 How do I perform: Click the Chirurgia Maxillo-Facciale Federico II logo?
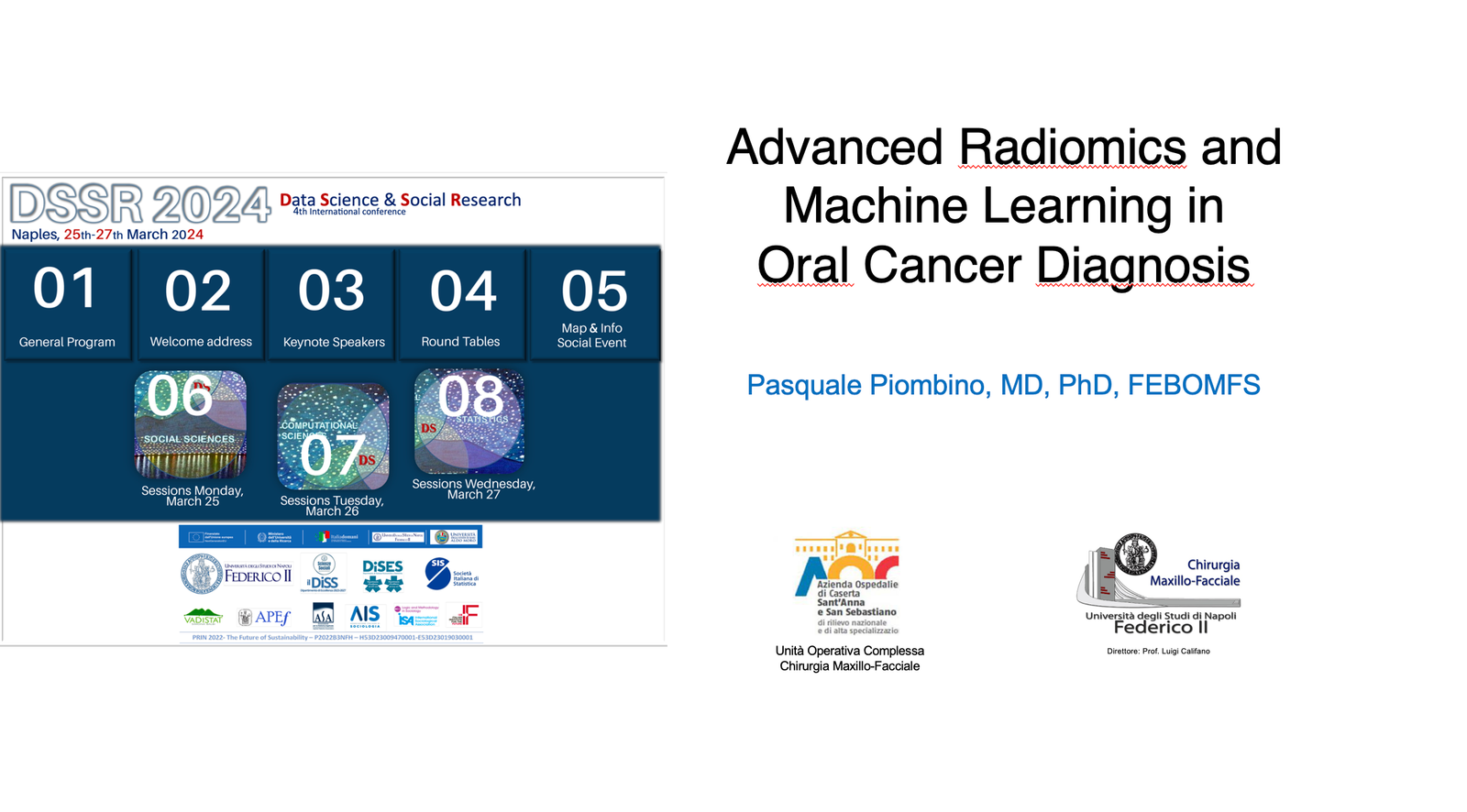pos(1159,585)
